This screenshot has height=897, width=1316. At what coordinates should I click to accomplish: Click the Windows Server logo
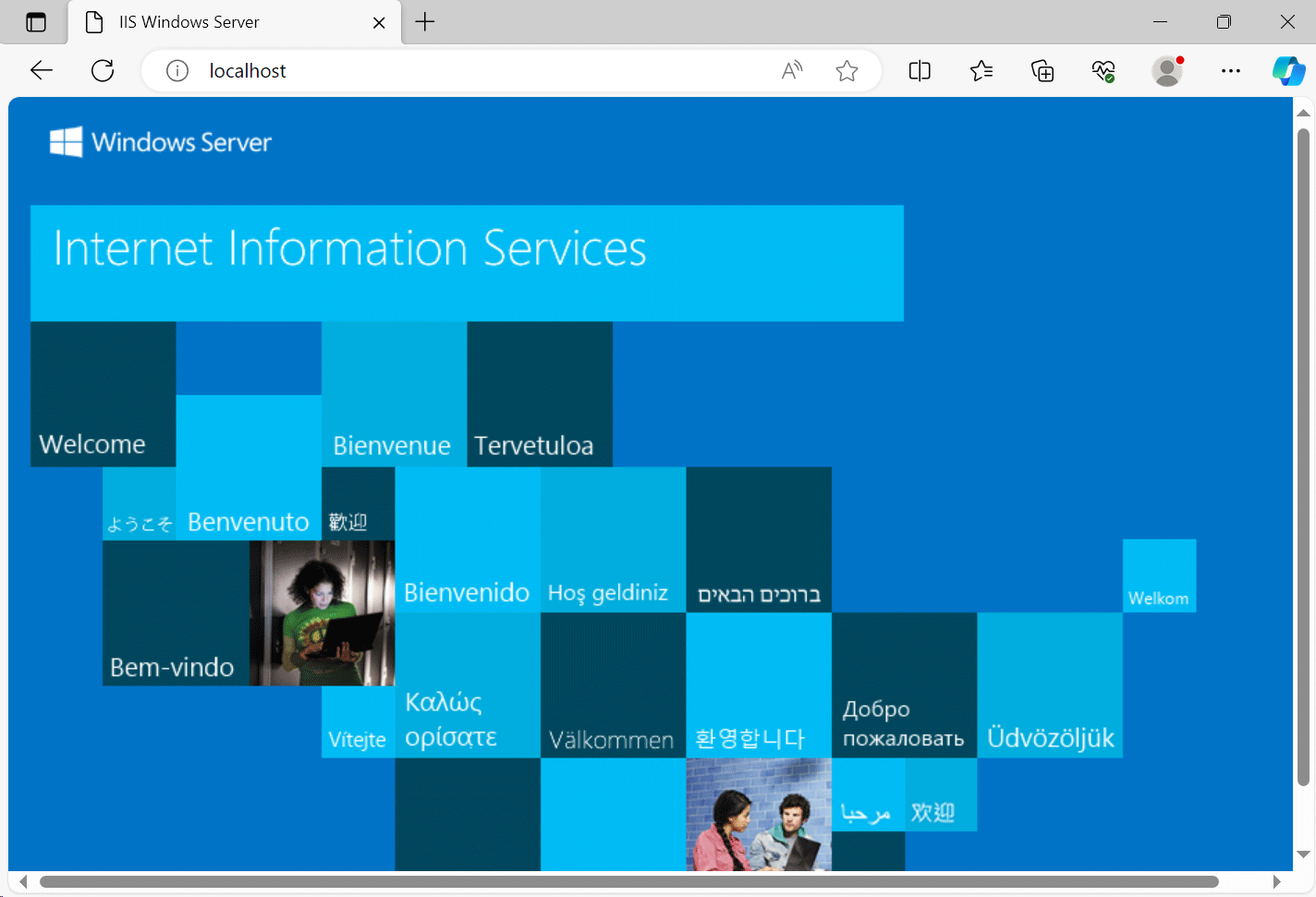click(x=160, y=141)
